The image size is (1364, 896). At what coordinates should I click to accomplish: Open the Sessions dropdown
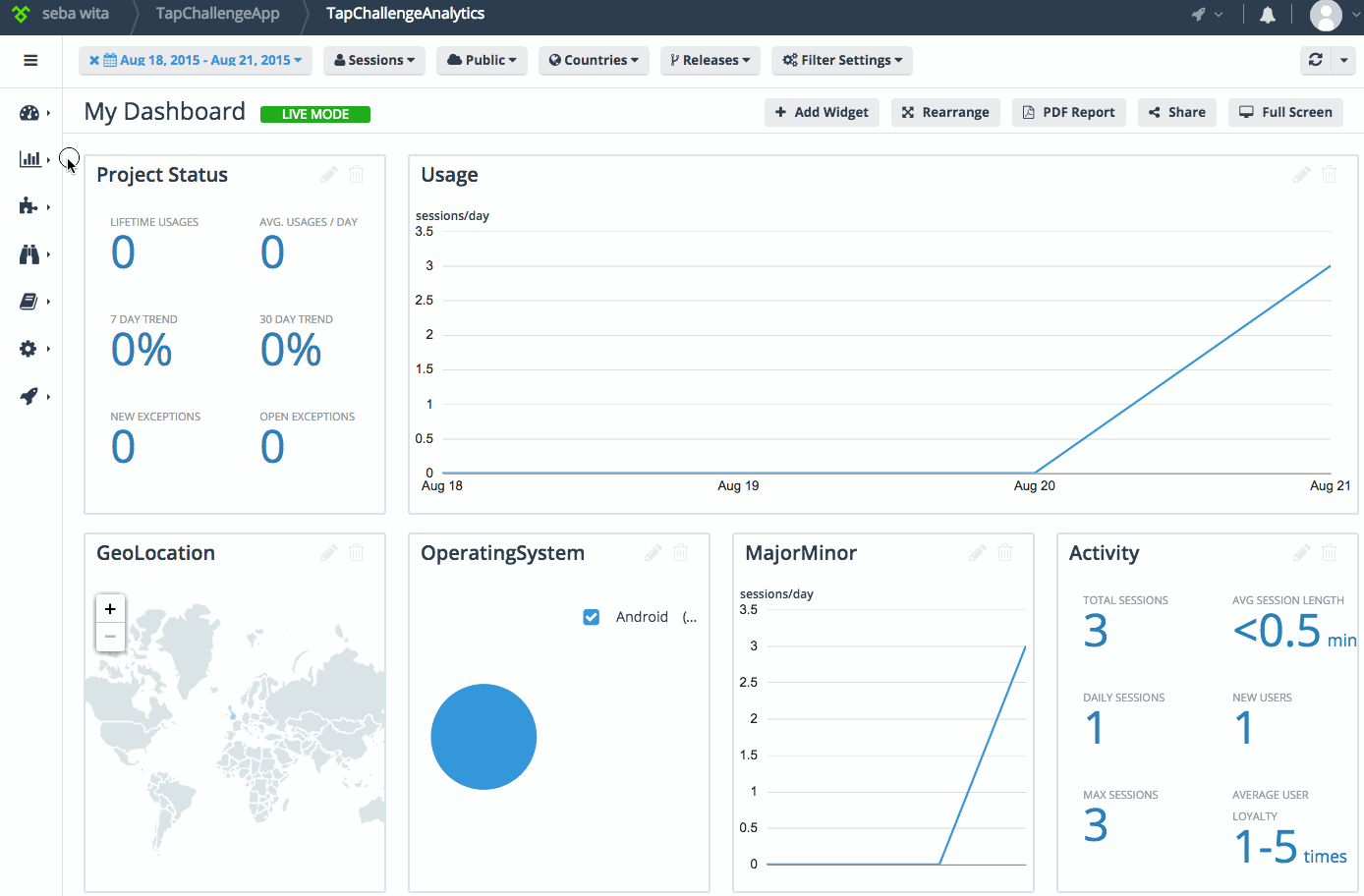point(373,60)
